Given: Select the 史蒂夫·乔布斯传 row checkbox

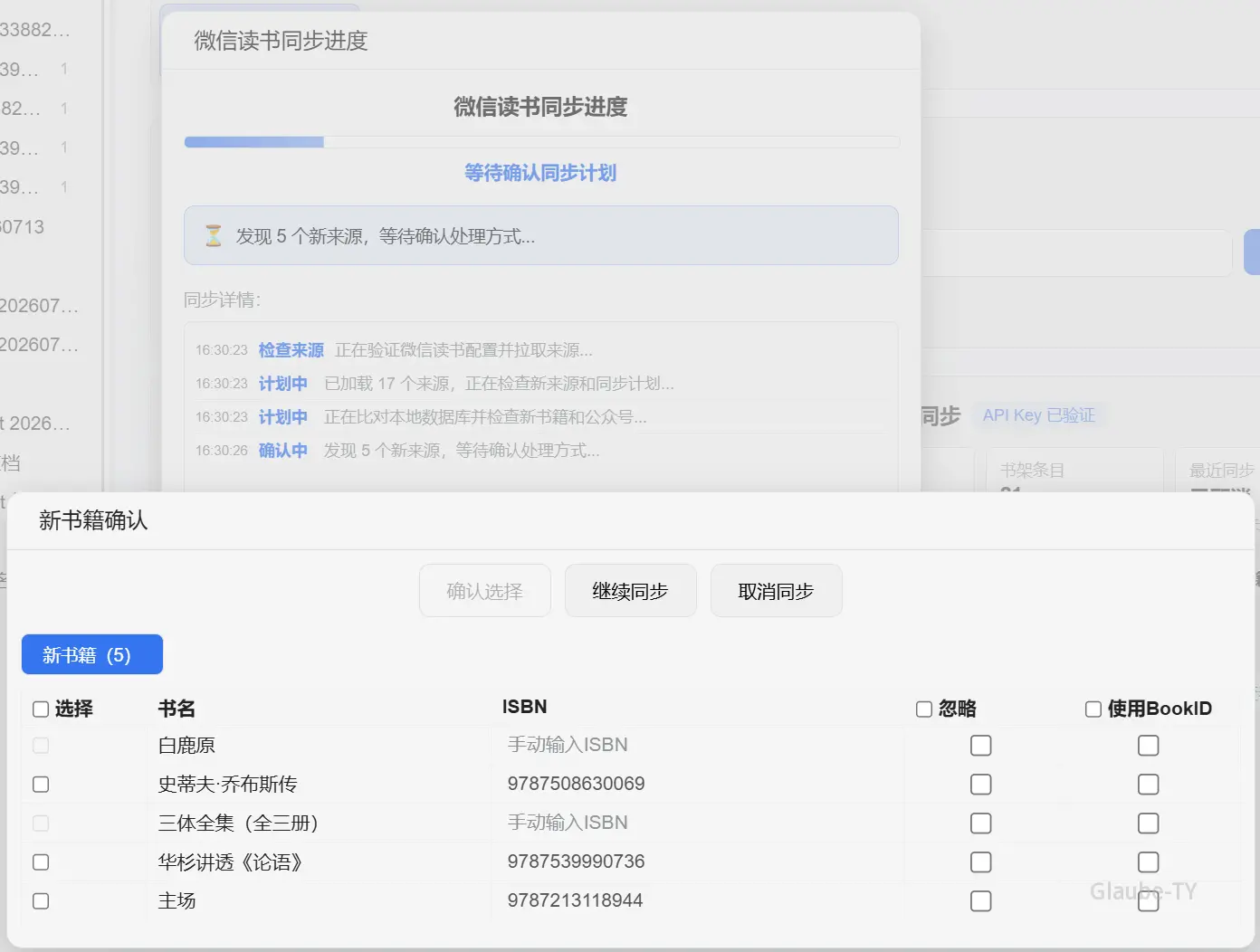Looking at the screenshot, I should tap(41, 785).
